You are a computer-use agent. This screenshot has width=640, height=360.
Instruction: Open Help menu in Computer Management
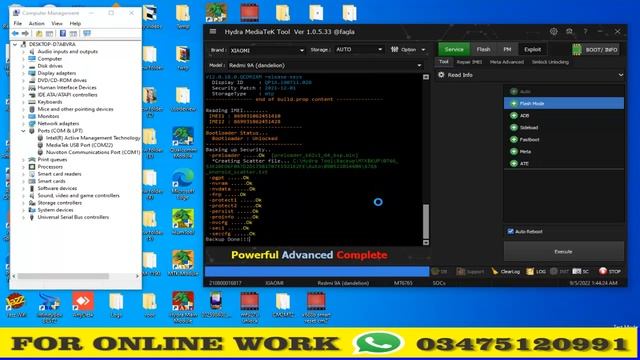pyautogui.click(x=75, y=23)
